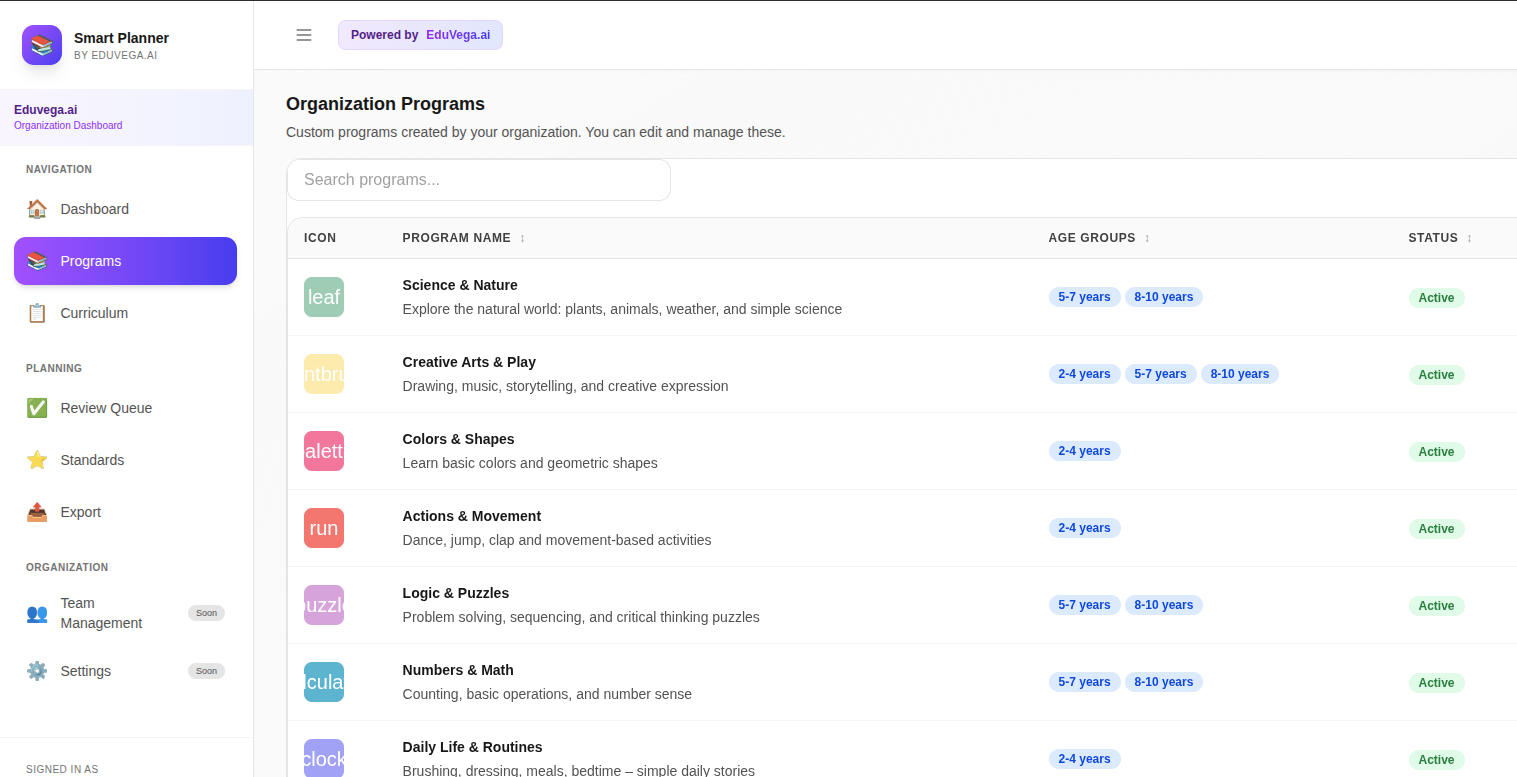Open the Export section
Viewport: 1517px width, 777px height.
coord(80,512)
